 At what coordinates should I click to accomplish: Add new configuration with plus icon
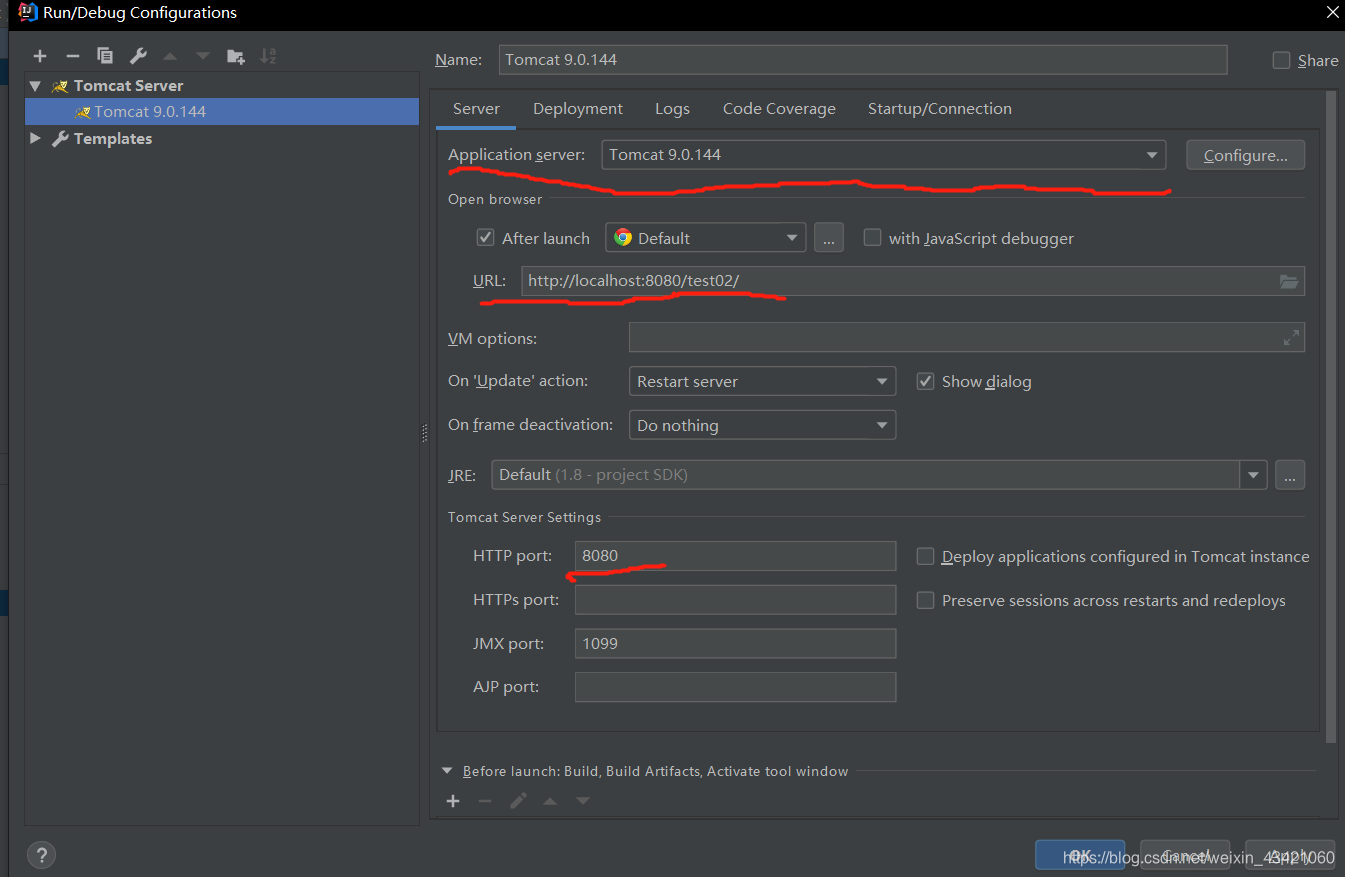(x=40, y=57)
